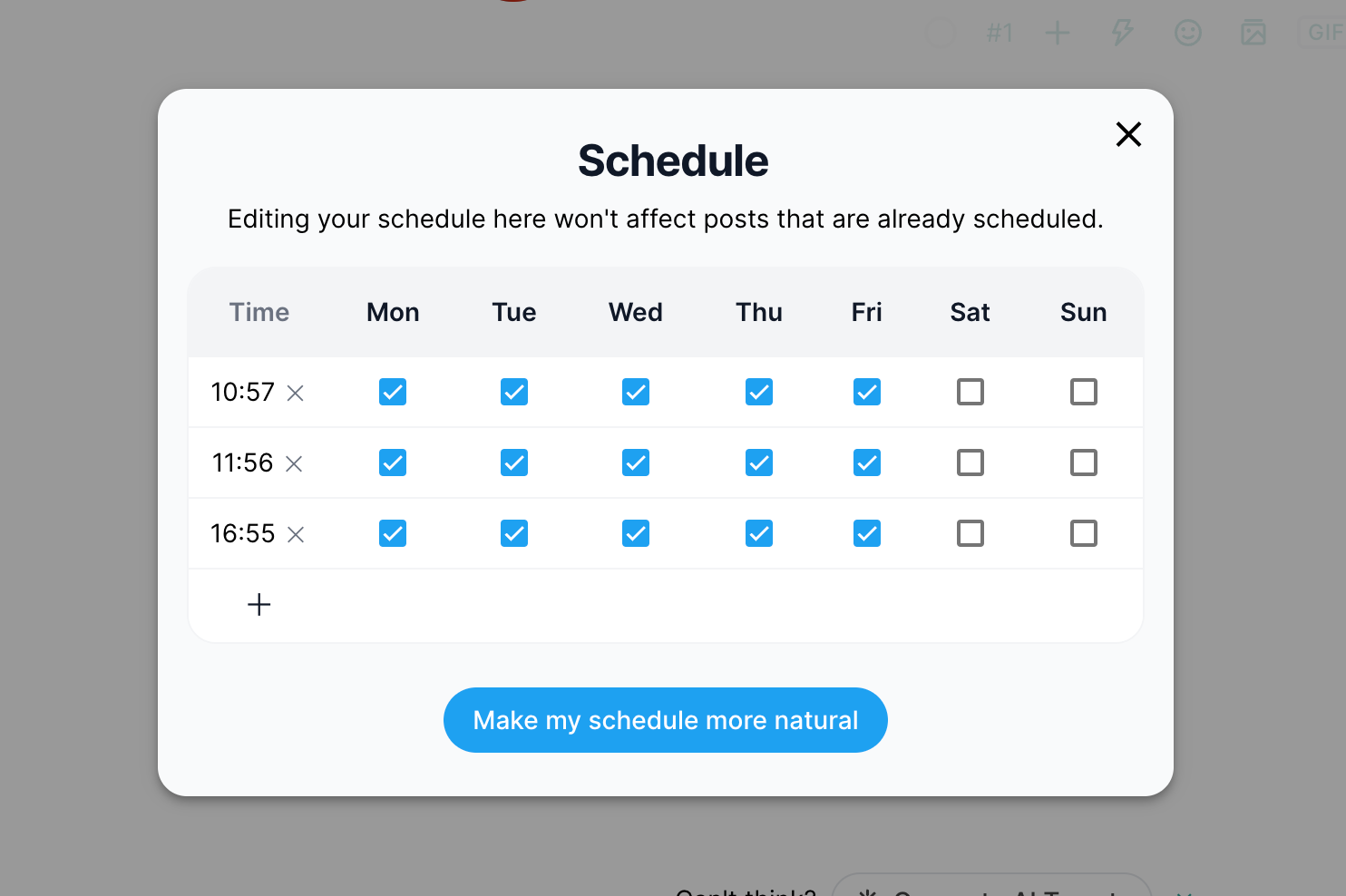Click Make my schedule more natural
Image resolution: width=1346 pixels, height=896 pixels.
tap(666, 720)
